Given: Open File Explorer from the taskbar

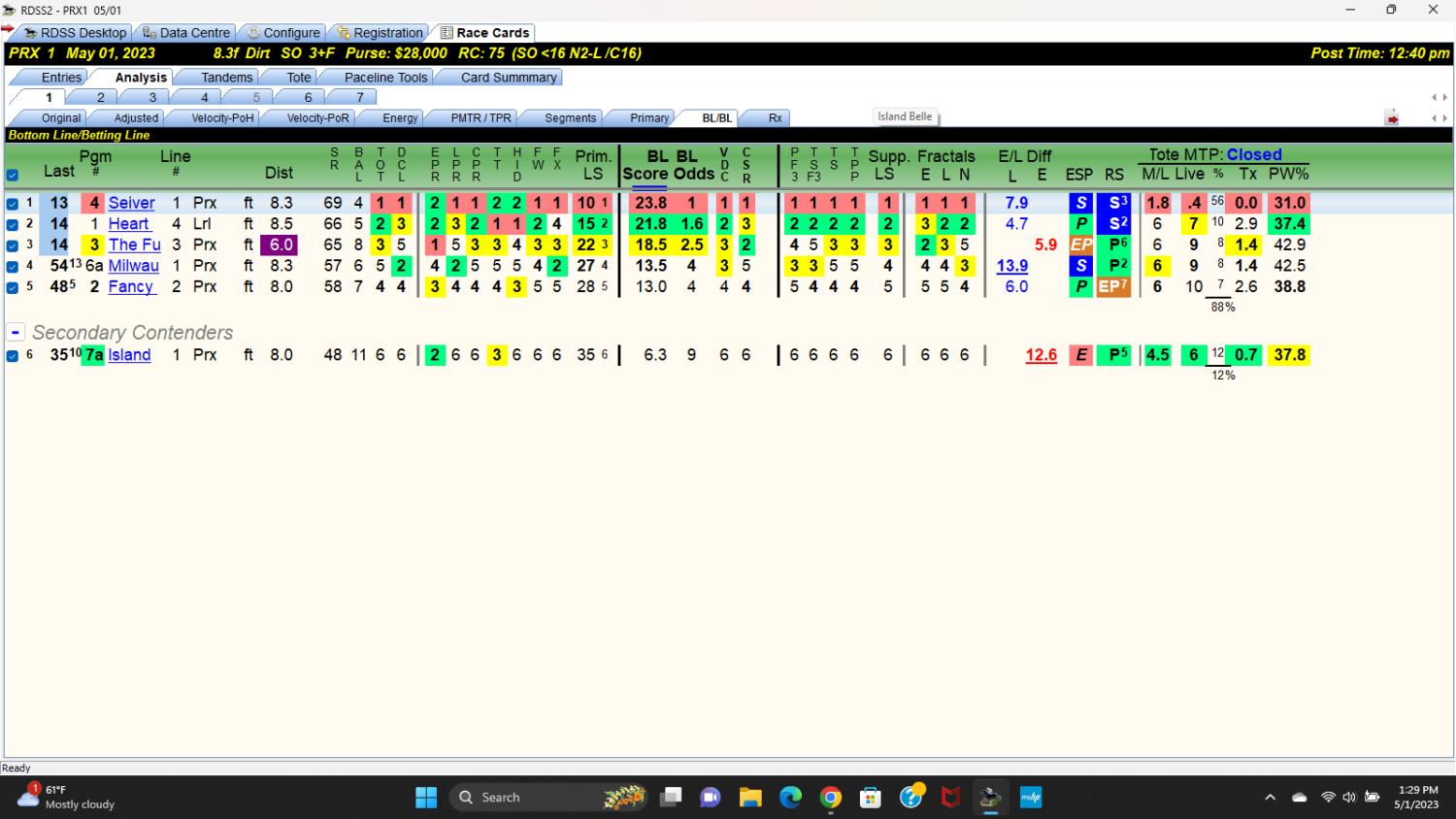Looking at the screenshot, I should 750,798.
